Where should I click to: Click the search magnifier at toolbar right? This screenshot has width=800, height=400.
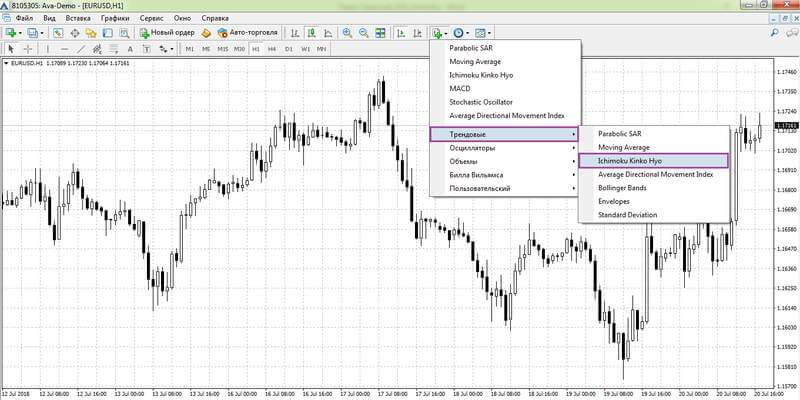tap(774, 33)
